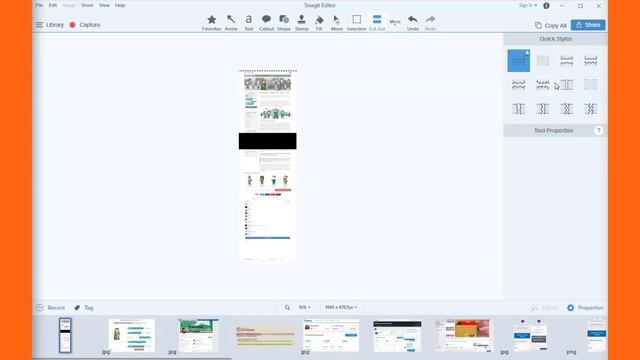This screenshot has width=640, height=360.
Task: Select the Stamp tool
Action: click(x=302, y=22)
